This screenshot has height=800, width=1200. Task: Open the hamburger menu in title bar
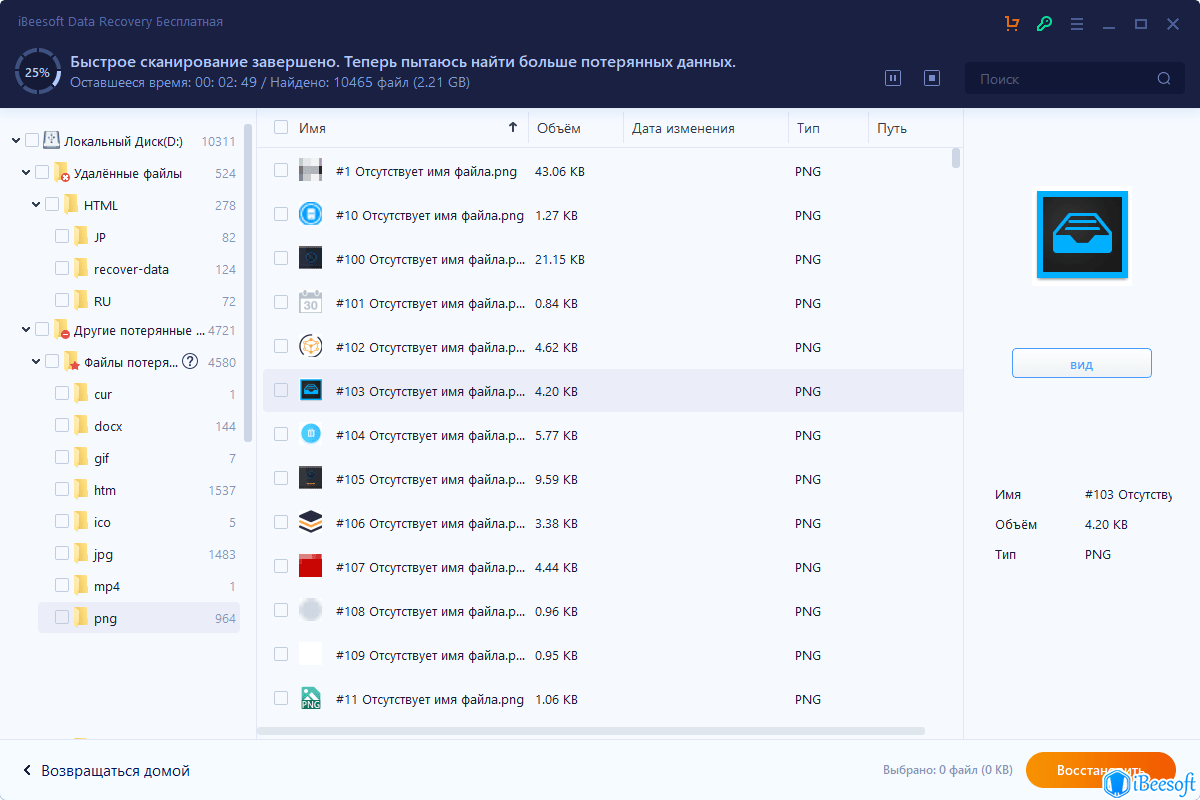[1077, 23]
